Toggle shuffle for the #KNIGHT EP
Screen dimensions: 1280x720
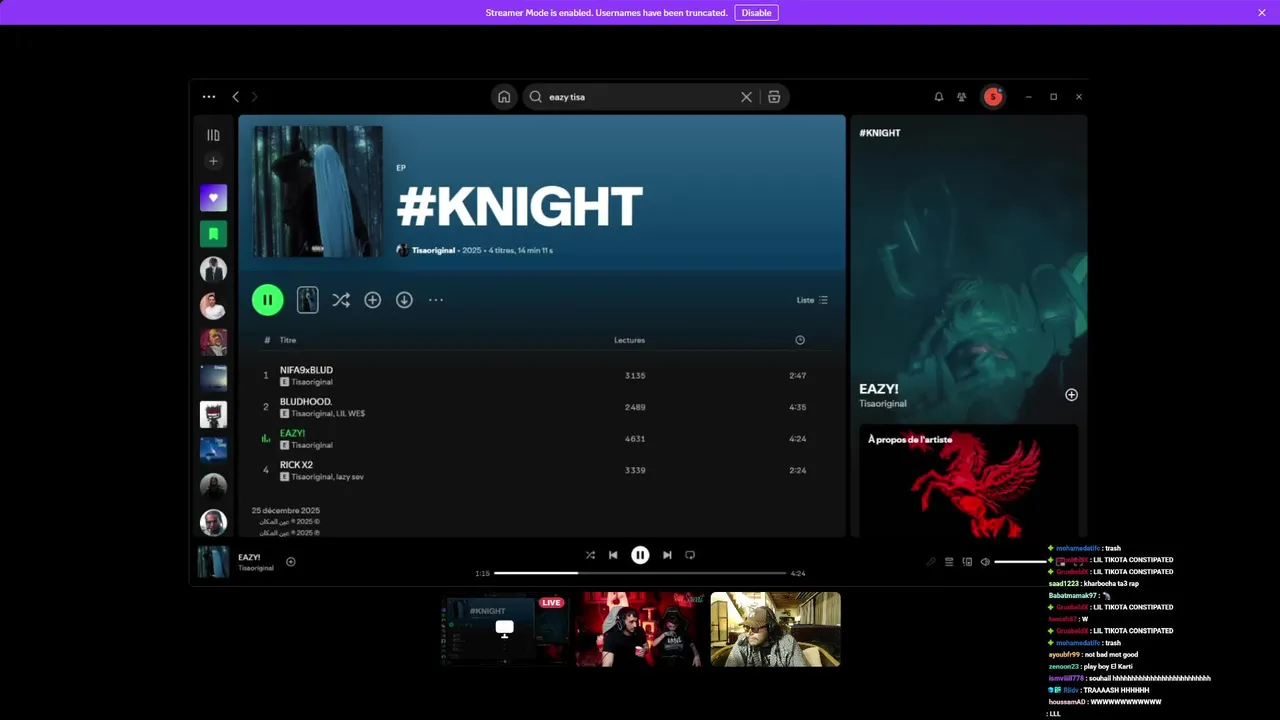coord(341,300)
